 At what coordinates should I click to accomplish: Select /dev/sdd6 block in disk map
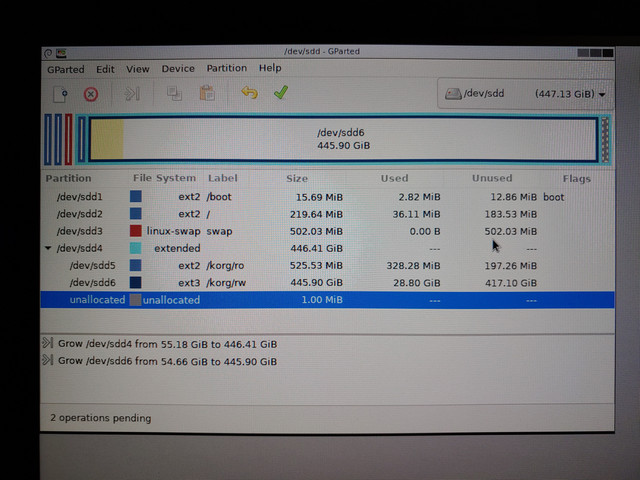343,139
